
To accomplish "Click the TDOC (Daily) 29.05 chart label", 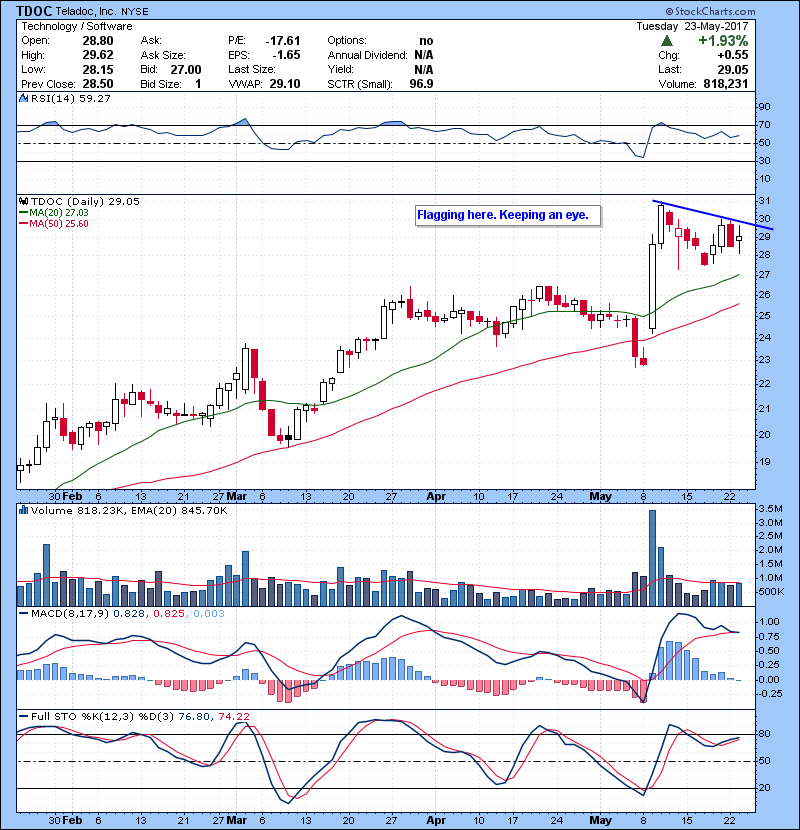I will pyautogui.click(x=85, y=201).
